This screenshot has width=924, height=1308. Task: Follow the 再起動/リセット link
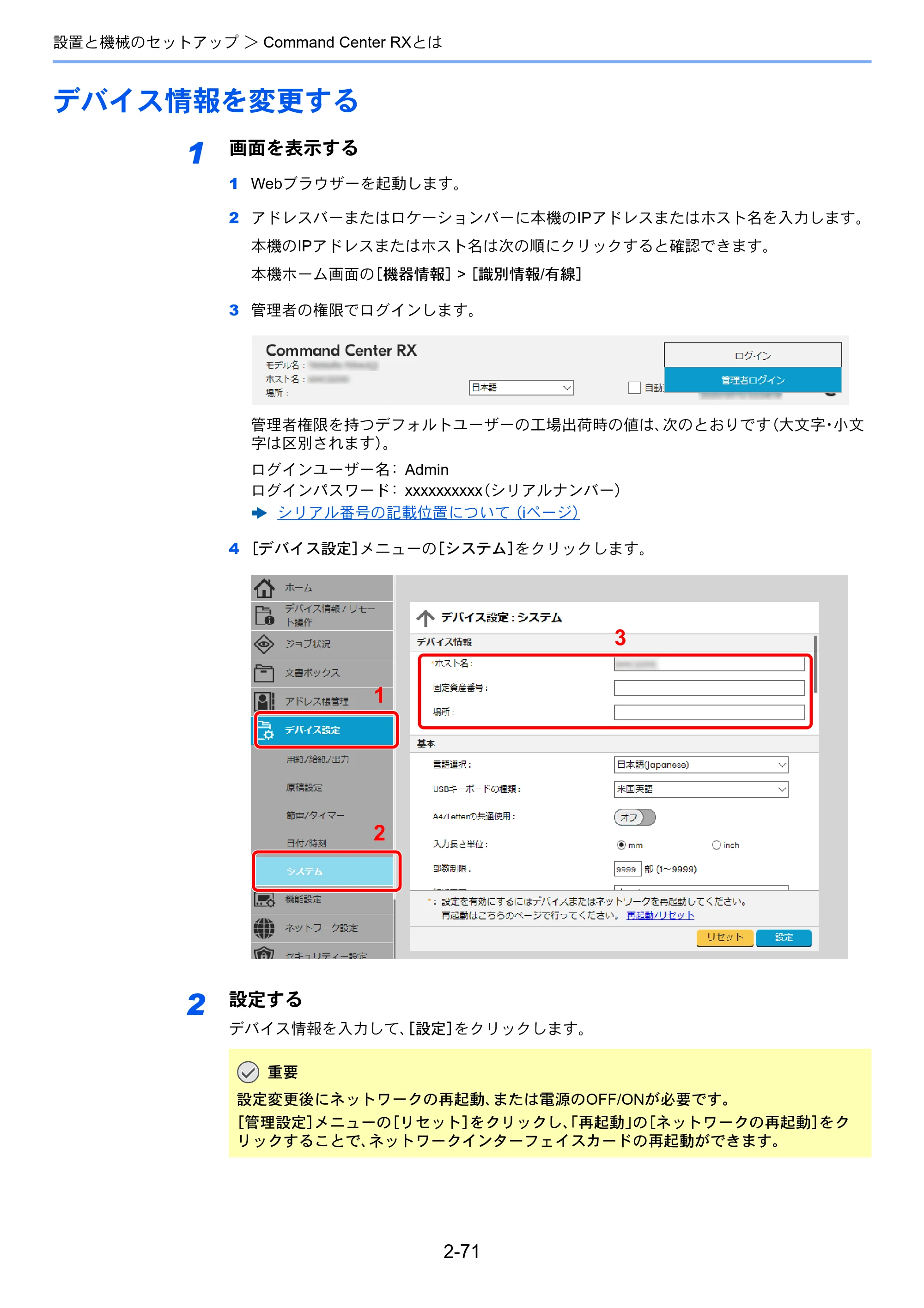(660, 915)
